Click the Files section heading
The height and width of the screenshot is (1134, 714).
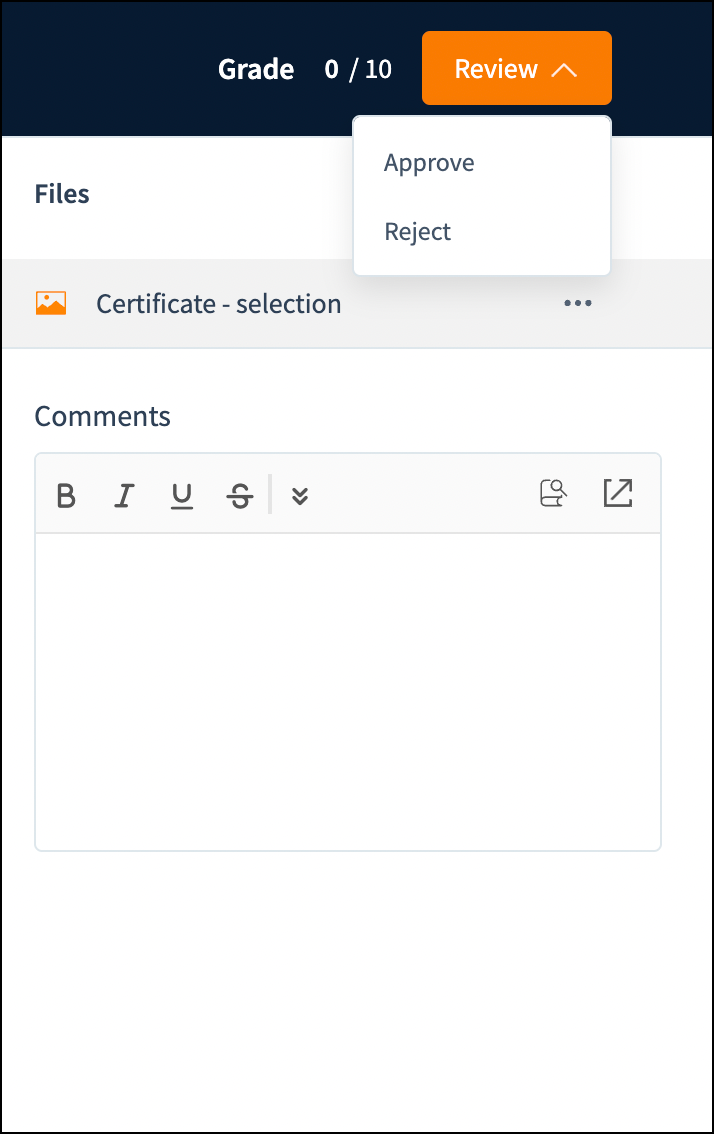coord(62,194)
